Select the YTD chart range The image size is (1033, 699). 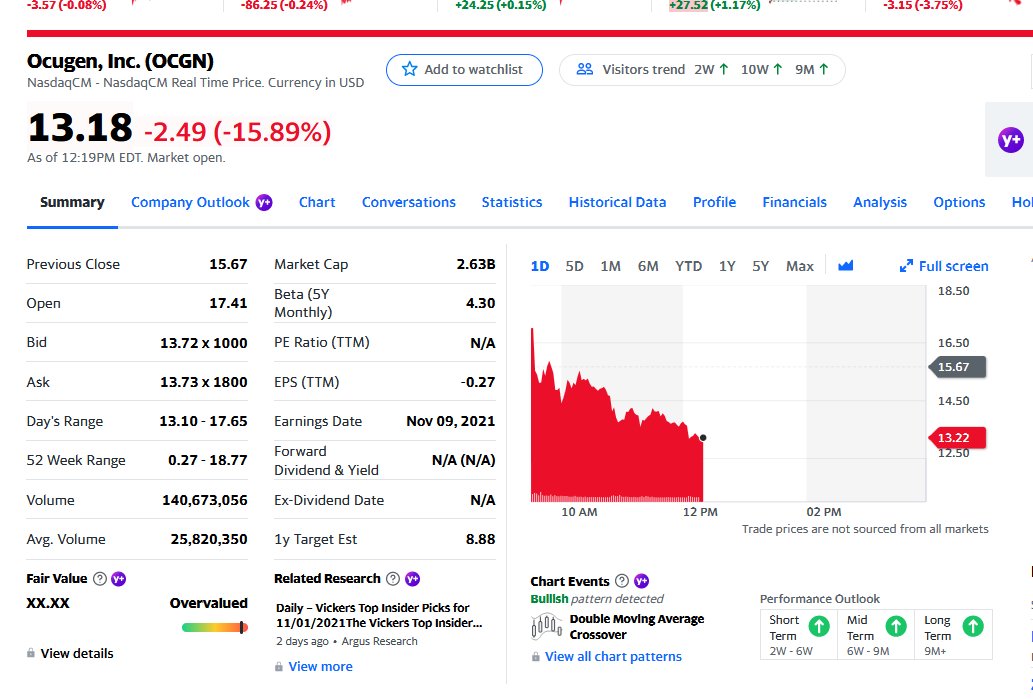pos(688,266)
